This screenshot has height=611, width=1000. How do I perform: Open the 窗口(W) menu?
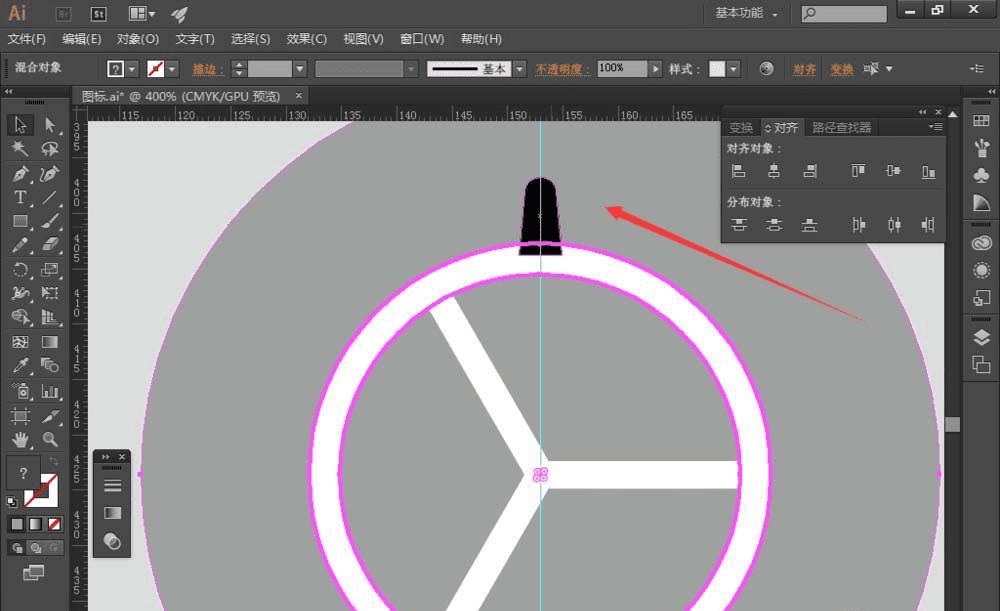[422, 39]
